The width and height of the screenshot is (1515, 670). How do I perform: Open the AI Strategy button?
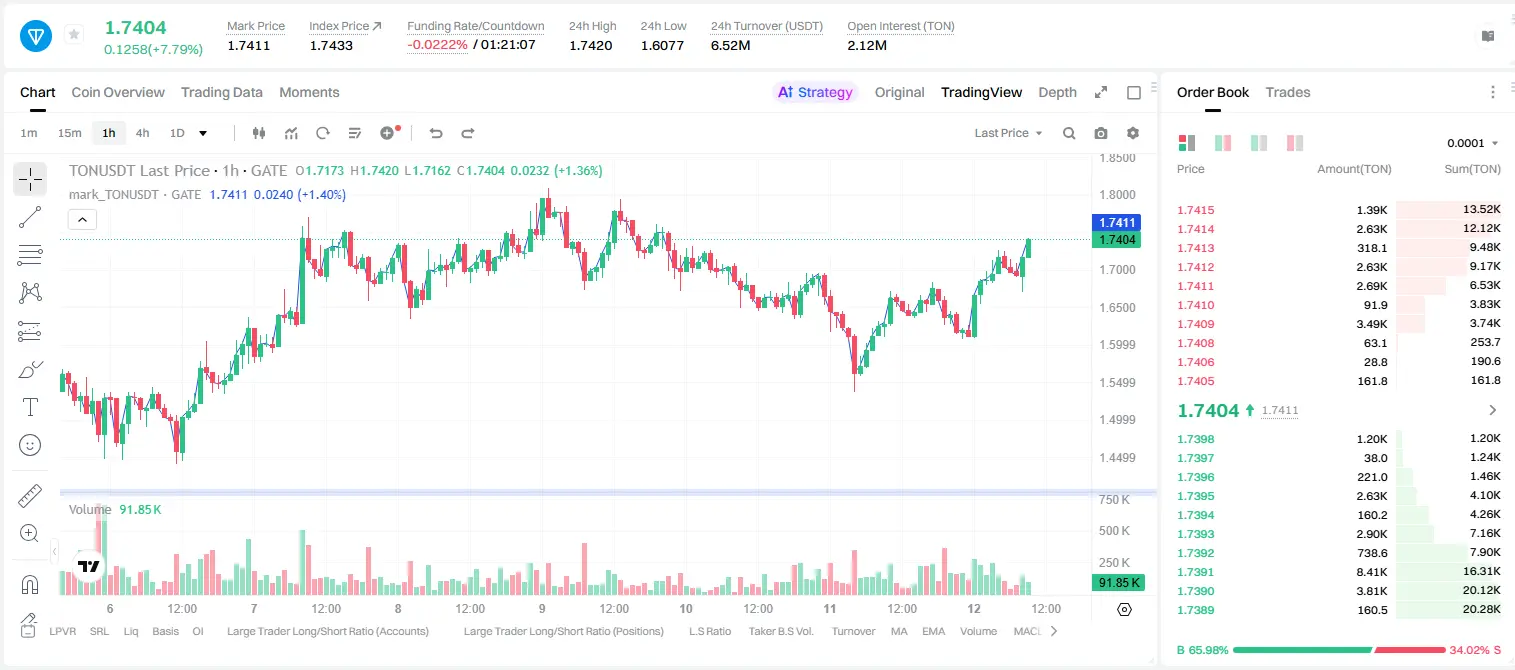click(815, 92)
